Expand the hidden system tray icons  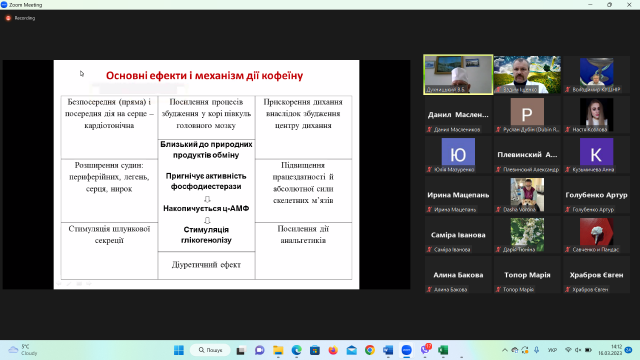click(x=505, y=350)
